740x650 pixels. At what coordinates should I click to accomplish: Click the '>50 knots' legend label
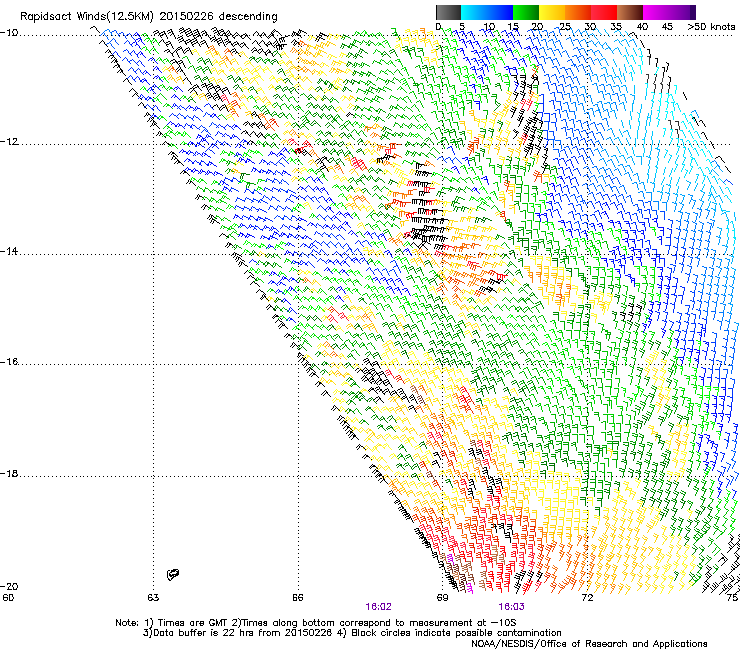pos(711,27)
